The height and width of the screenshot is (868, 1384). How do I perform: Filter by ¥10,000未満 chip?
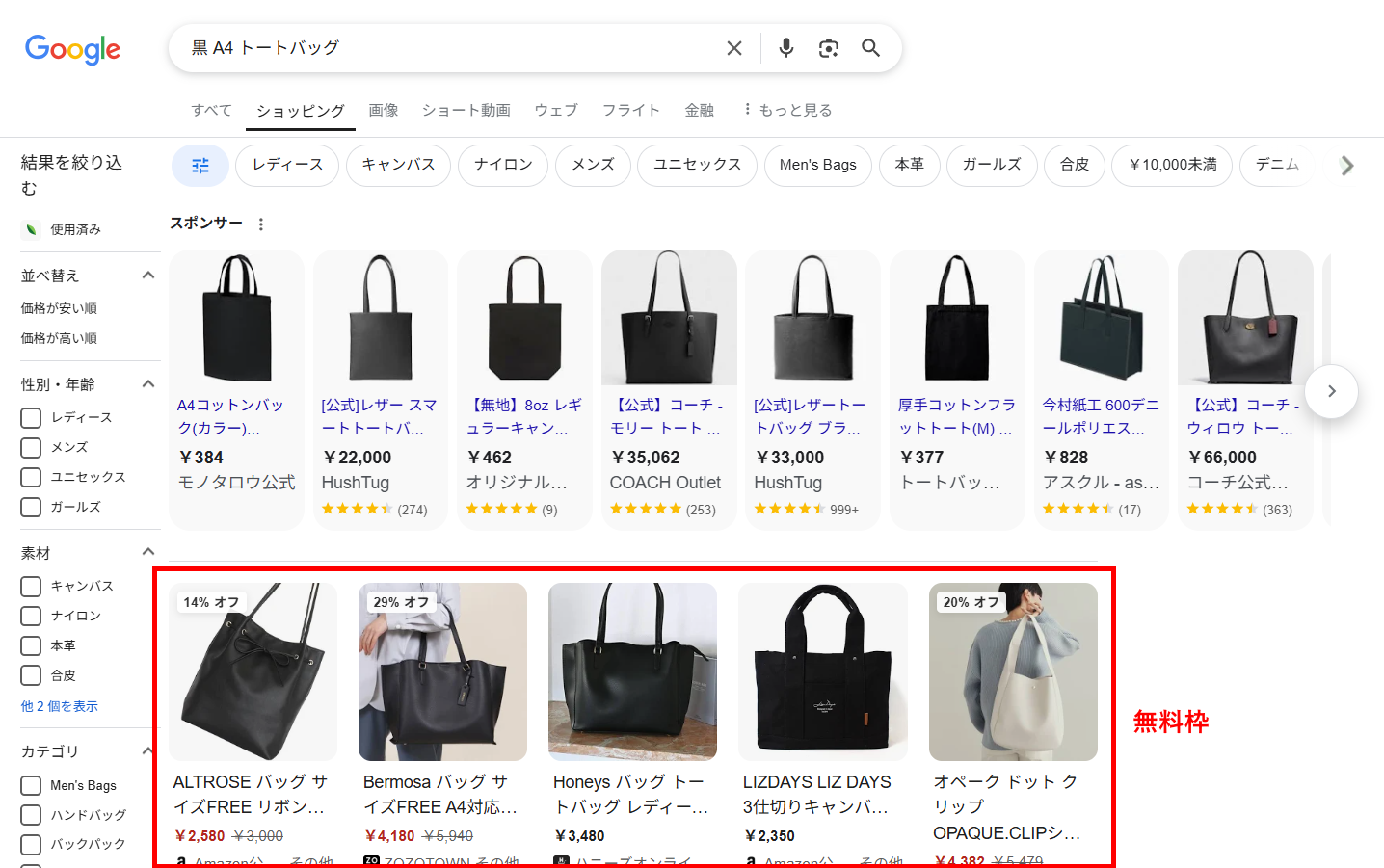tap(1172, 165)
